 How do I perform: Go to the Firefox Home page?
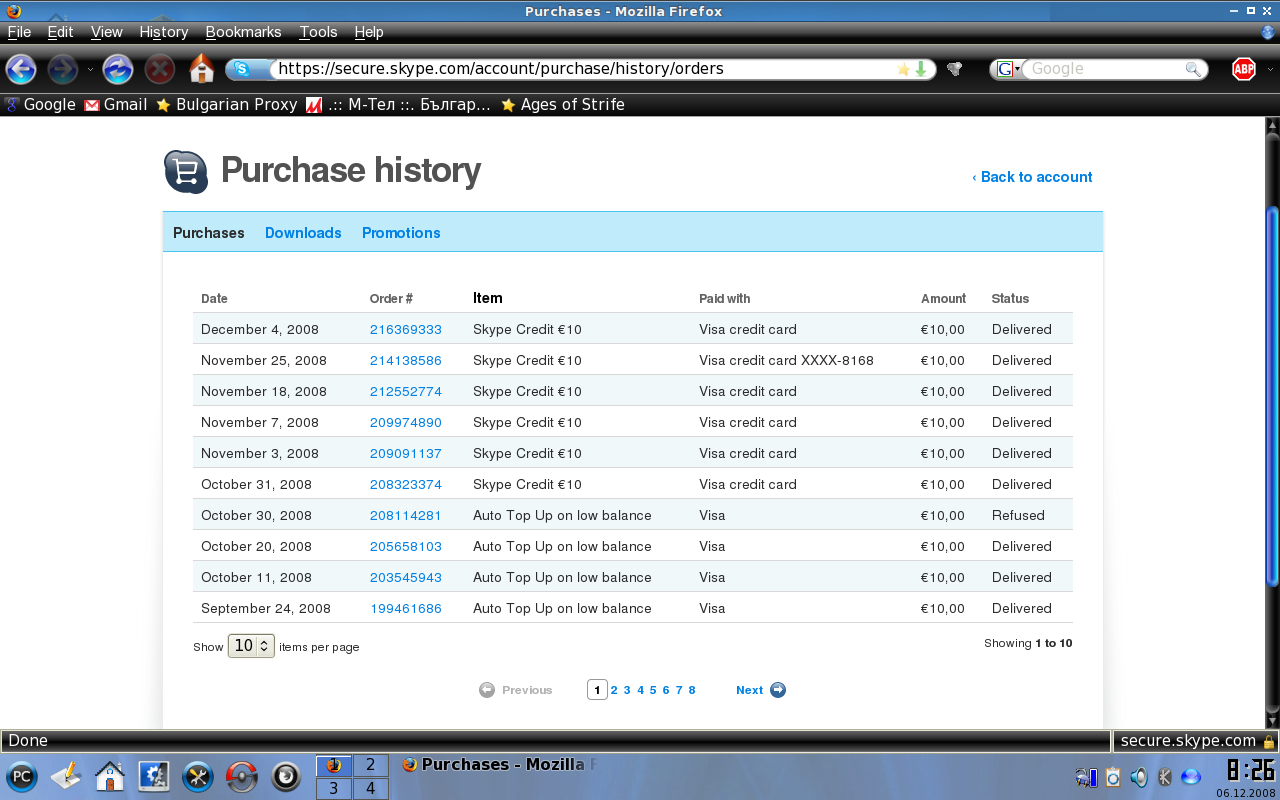[201, 68]
